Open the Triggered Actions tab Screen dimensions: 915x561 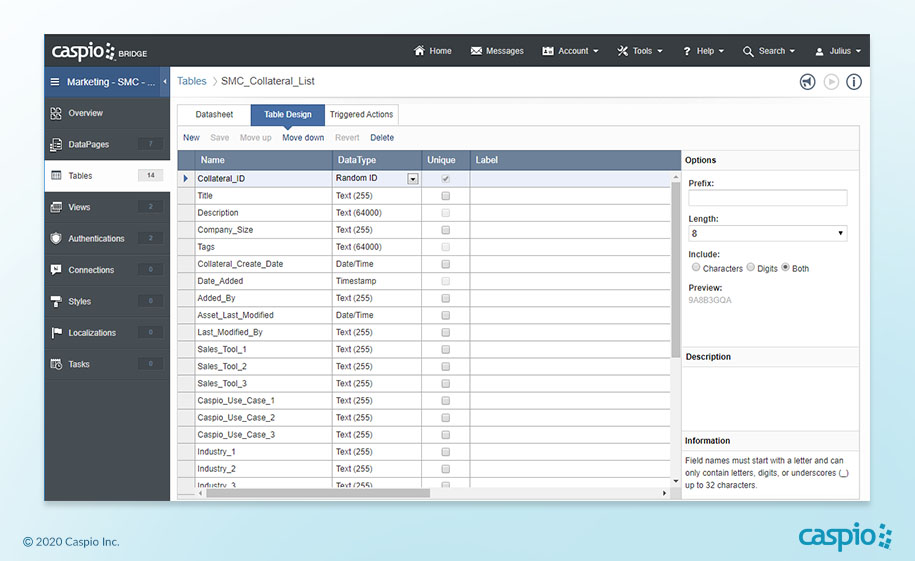[x=361, y=115]
